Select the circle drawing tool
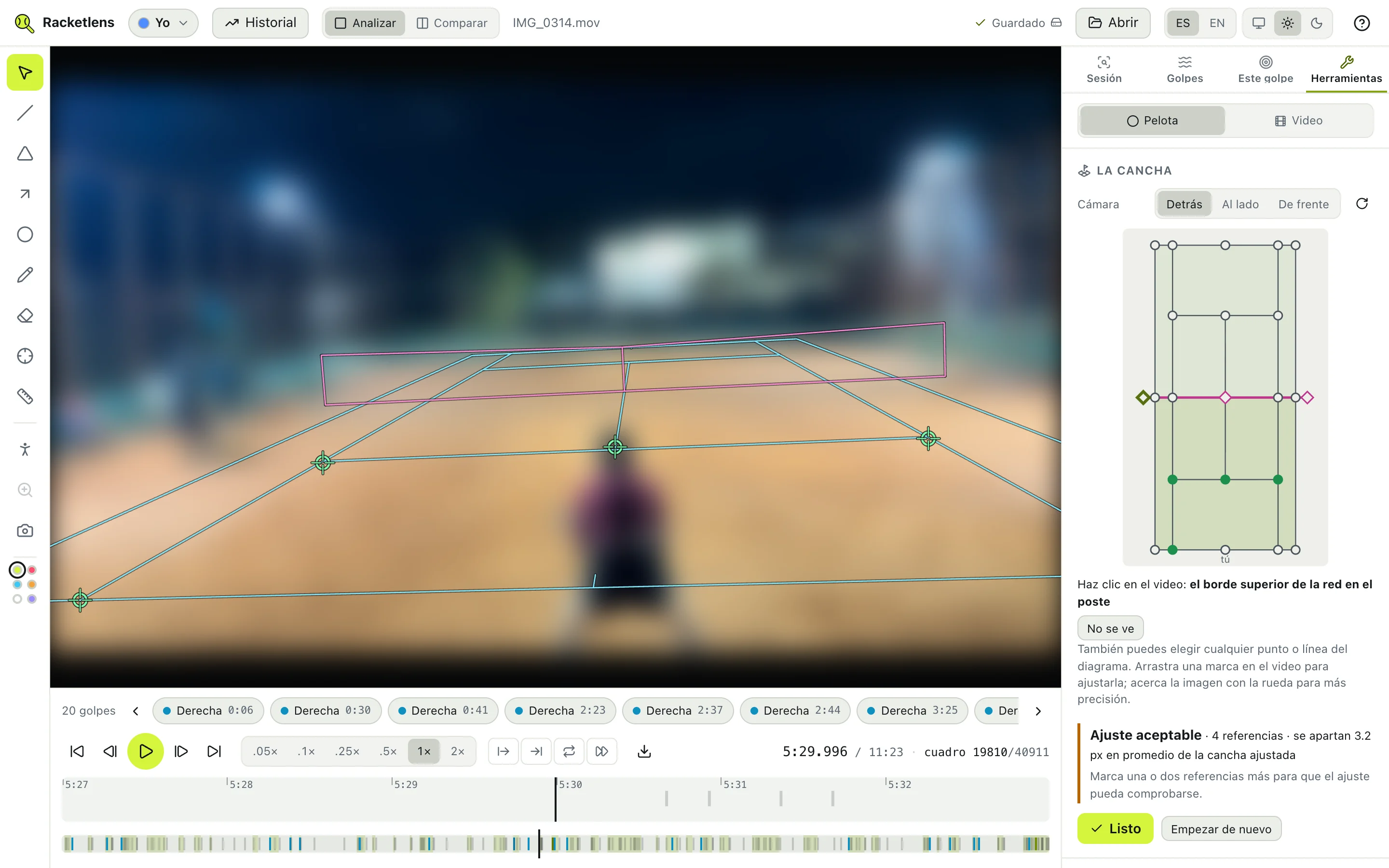This screenshot has height=868, width=1389. click(25, 234)
